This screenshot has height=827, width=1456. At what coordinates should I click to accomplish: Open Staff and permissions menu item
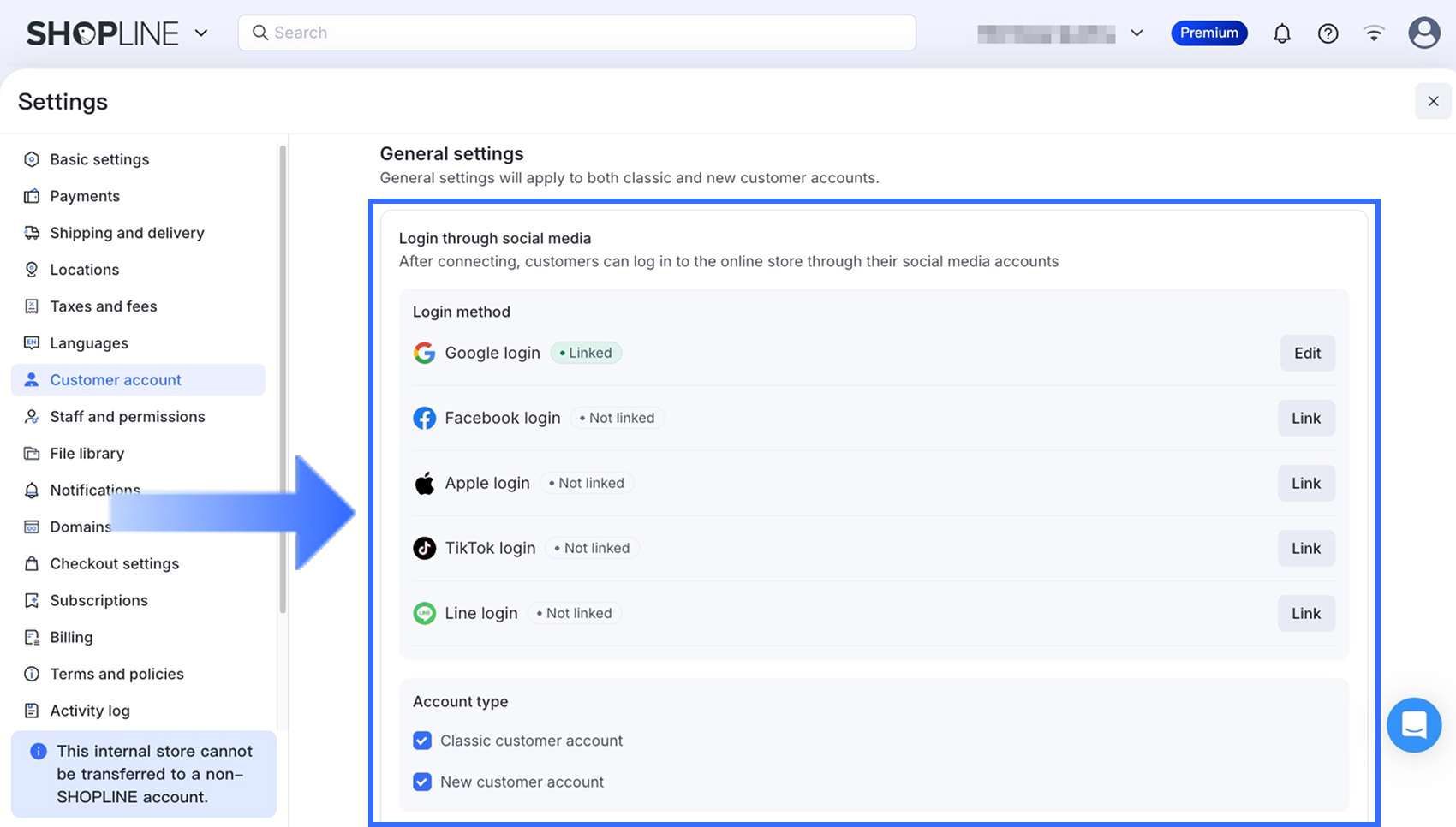point(127,417)
